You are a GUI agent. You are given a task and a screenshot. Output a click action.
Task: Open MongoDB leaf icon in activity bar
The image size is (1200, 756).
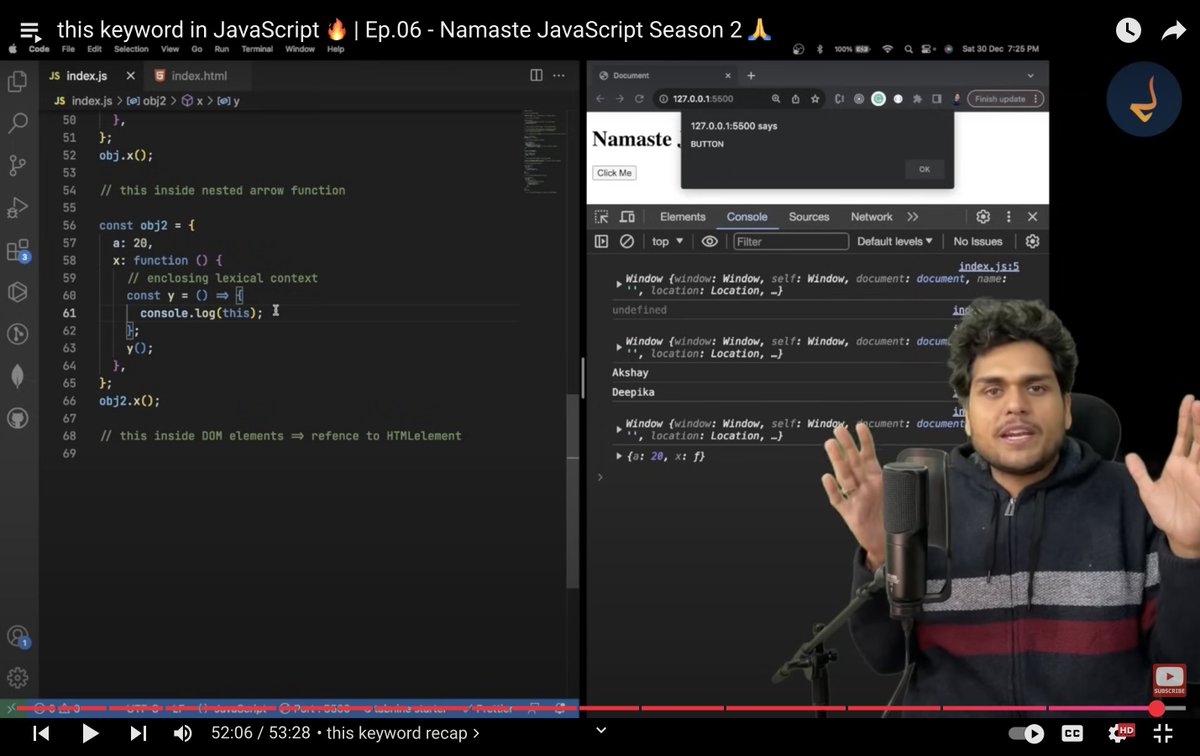pyautogui.click(x=18, y=376)
